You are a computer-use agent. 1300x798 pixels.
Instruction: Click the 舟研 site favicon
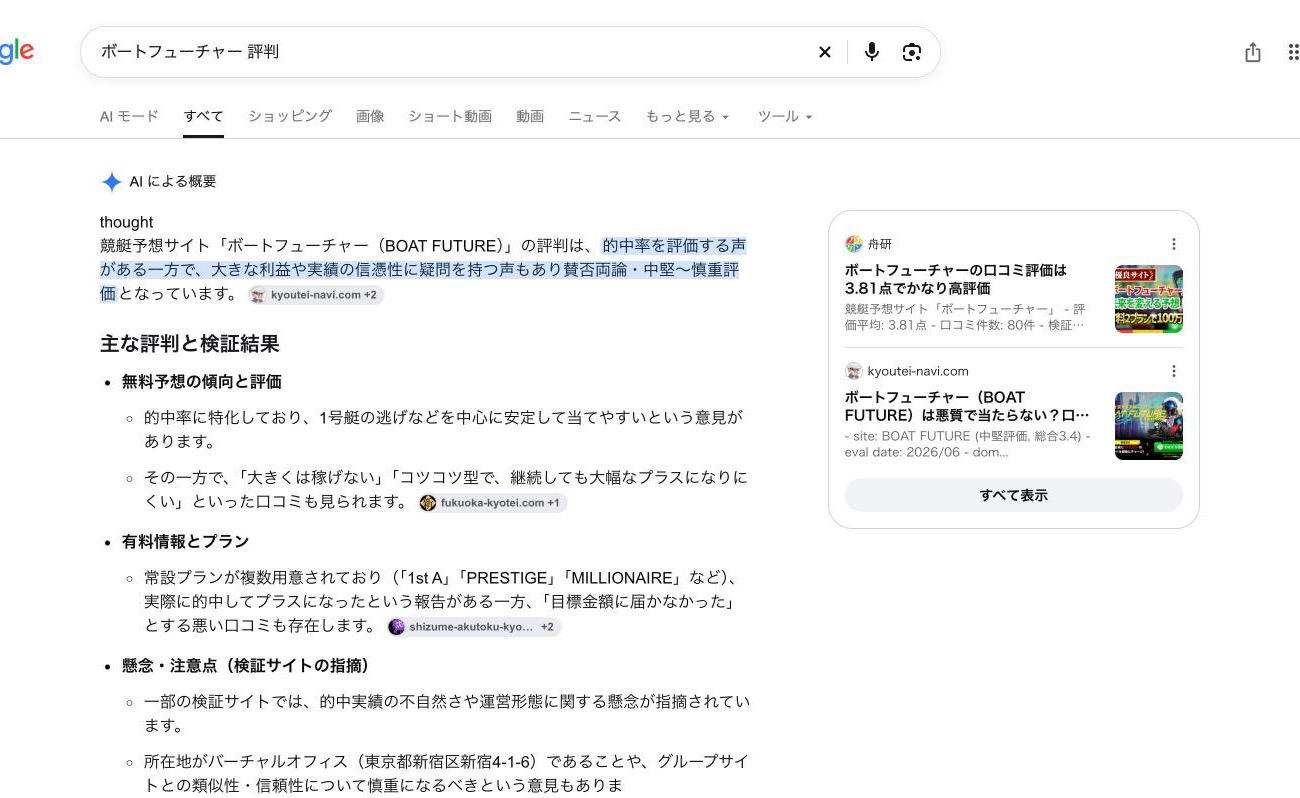(x=853, y=244)
